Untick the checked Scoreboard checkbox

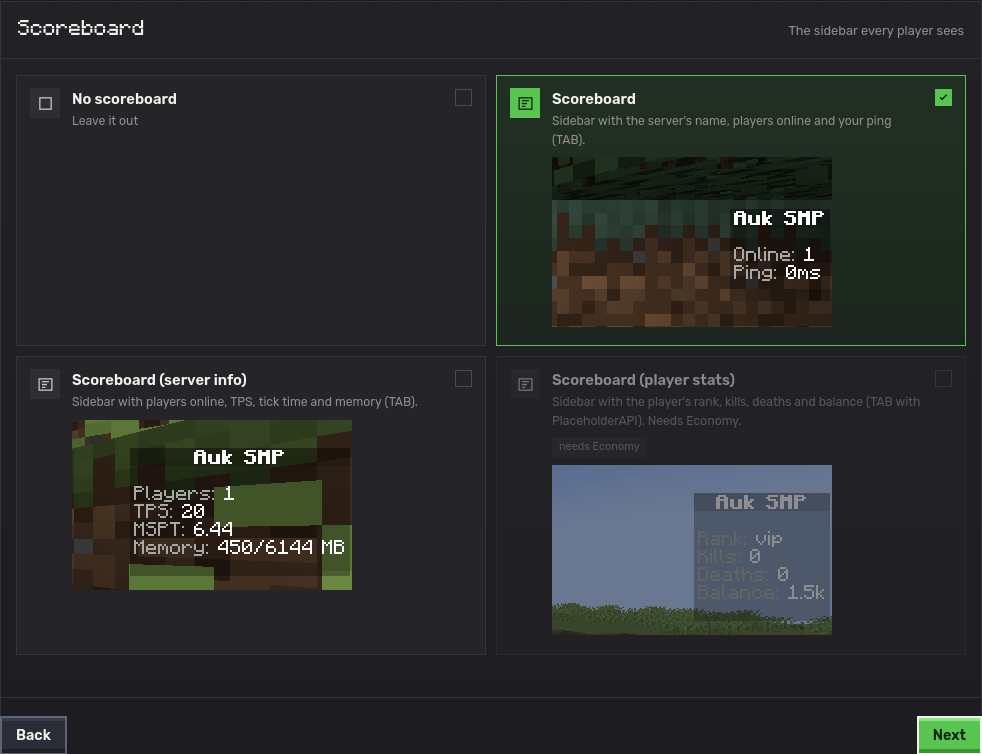click(x=943, y=98)
